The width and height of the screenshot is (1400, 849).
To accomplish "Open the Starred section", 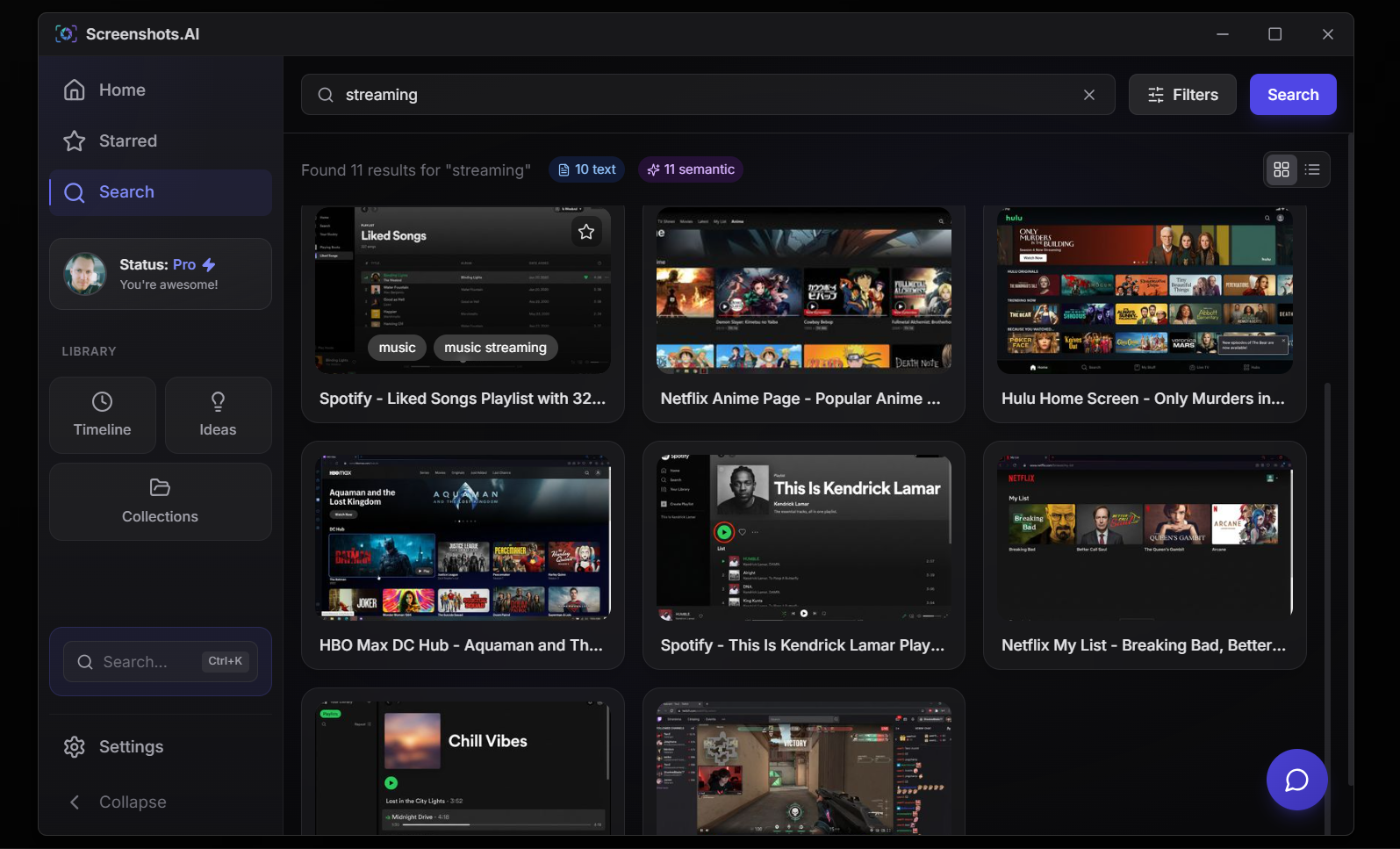I will point(161,141).
